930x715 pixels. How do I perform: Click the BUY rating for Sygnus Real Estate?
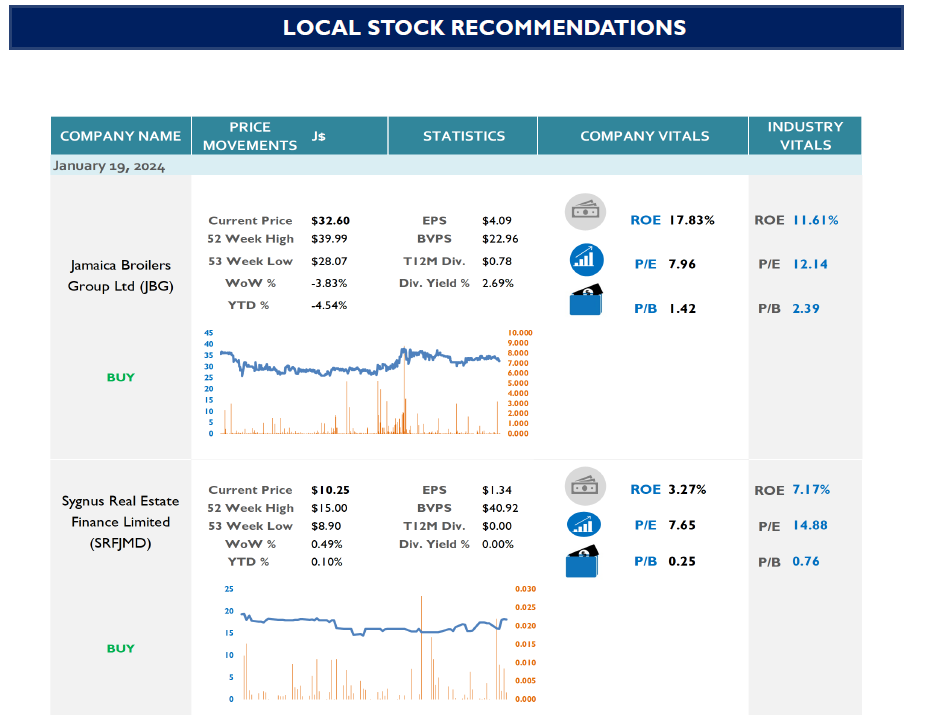click(120, 648)
